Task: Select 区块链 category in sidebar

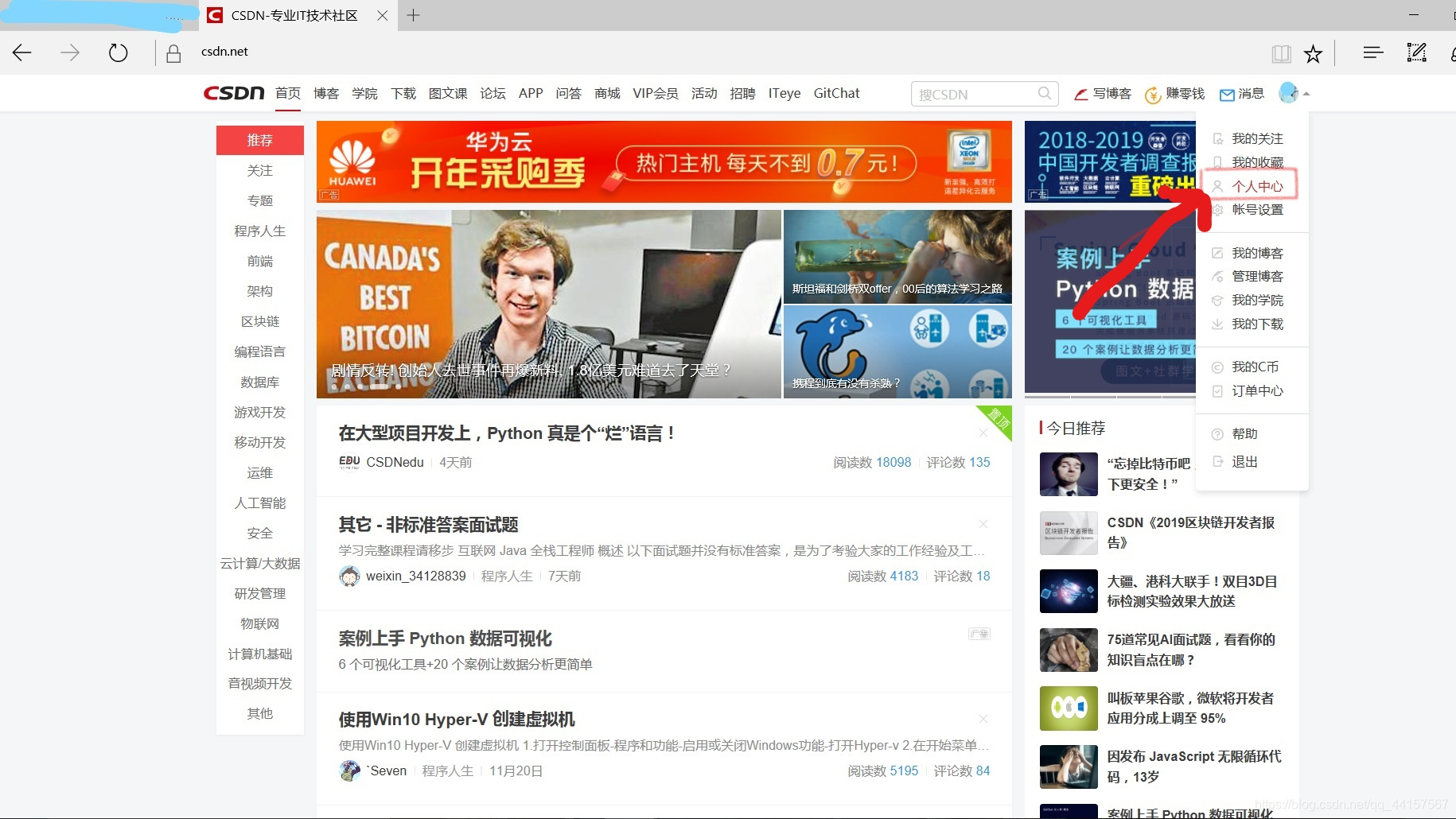Action: click(x=260, y=321)
